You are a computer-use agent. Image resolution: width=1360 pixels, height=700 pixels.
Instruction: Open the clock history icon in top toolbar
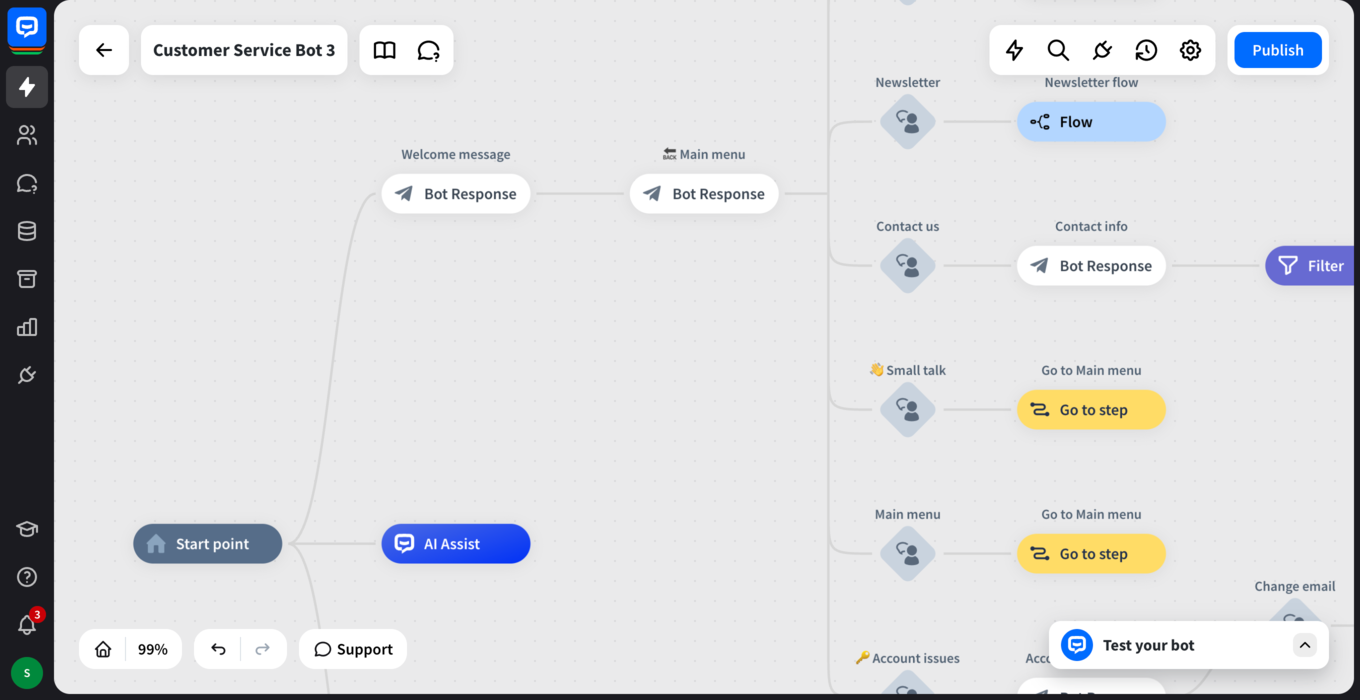[1146, 50]
